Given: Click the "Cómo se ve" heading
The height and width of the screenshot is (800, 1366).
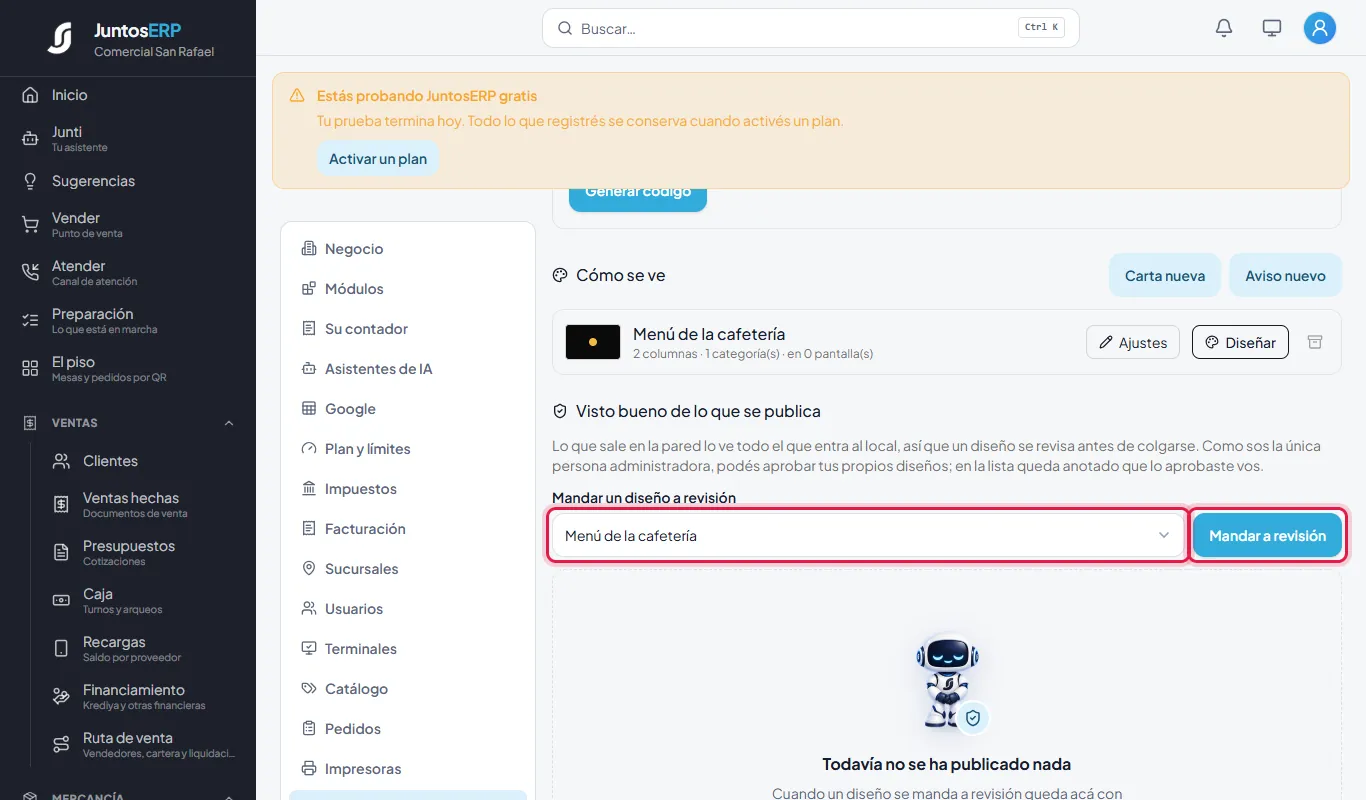Looking at the screenshot, I should pyautogui.click(x=620, y=275).
